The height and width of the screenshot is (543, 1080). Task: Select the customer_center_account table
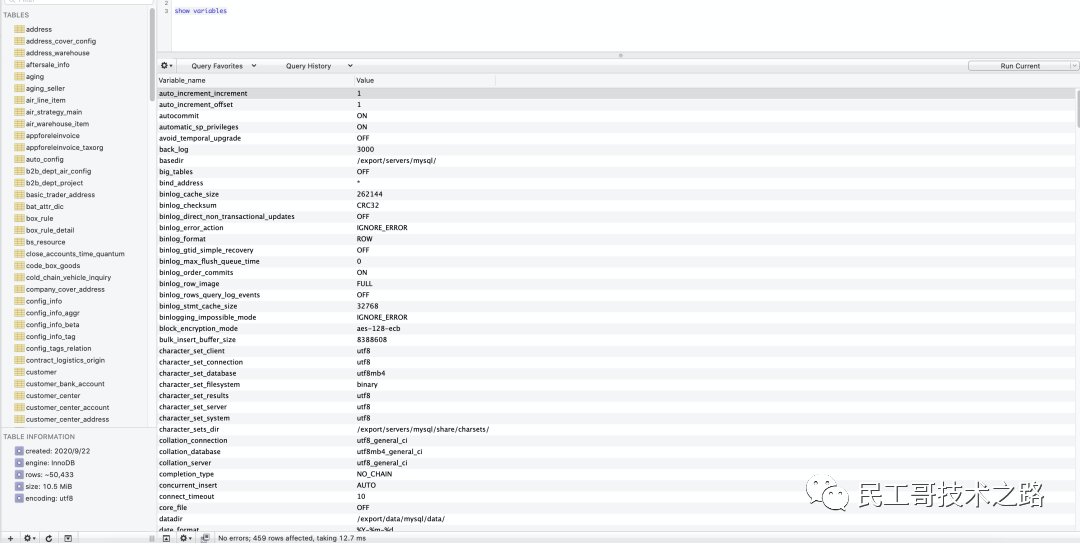68,407
